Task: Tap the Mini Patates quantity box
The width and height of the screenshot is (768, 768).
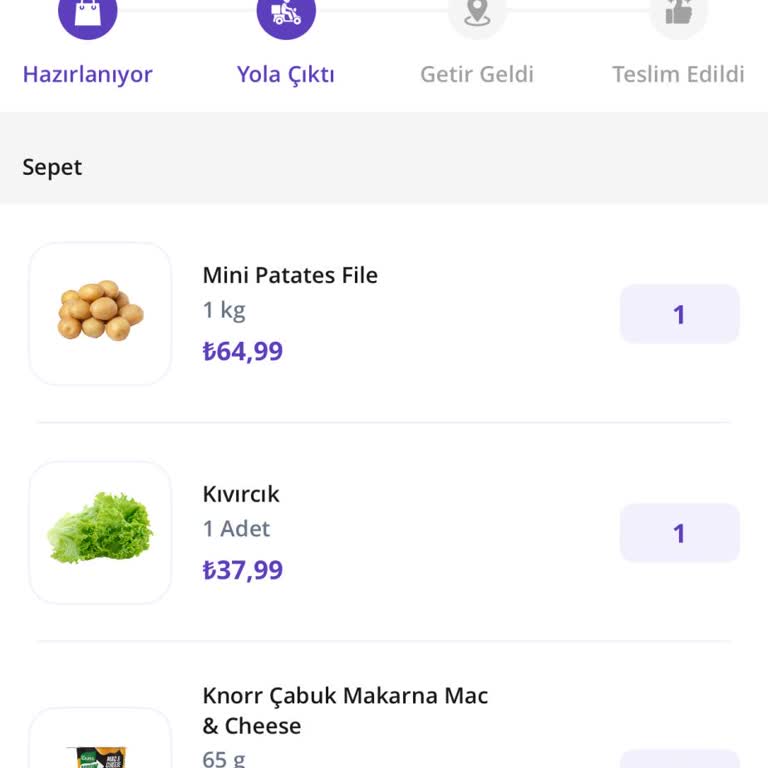Action: 679,314
